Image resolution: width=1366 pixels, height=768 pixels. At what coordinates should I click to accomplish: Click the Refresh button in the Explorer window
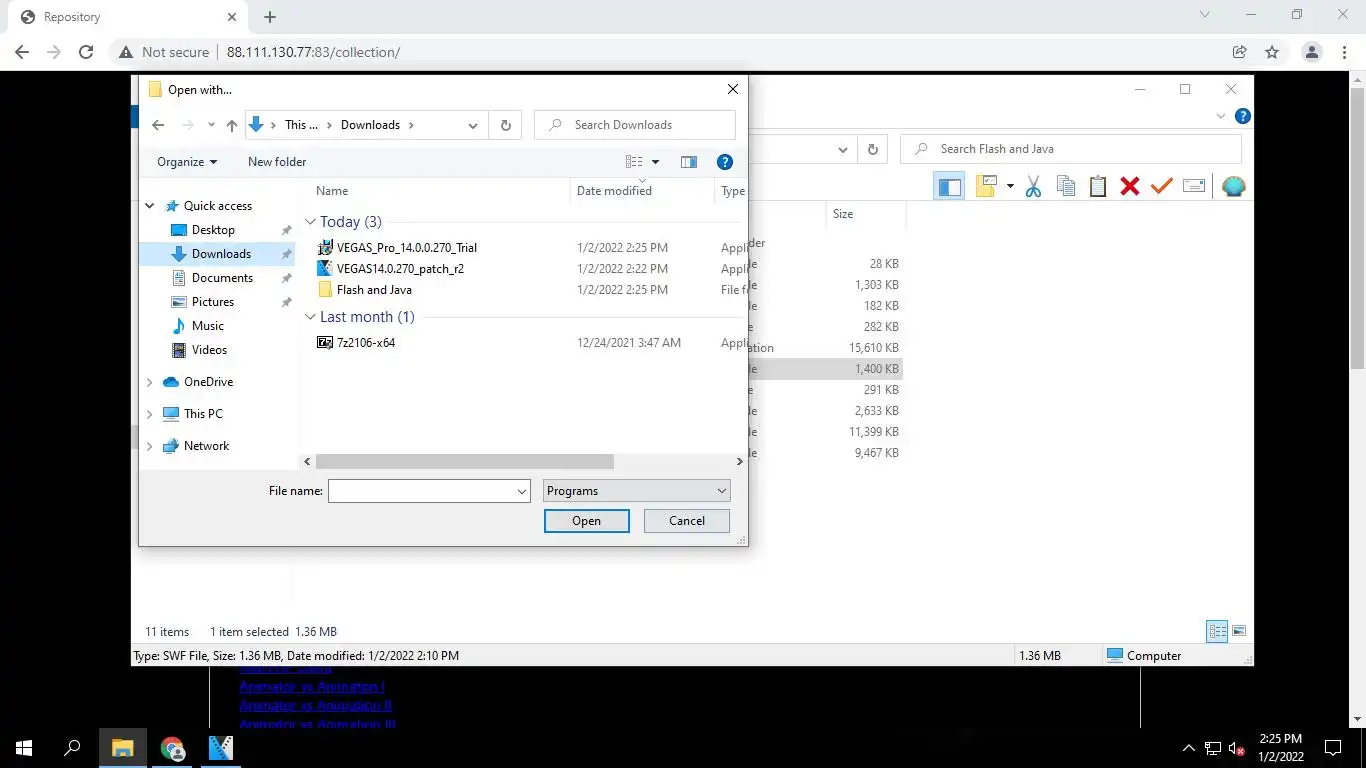point(873,149)
